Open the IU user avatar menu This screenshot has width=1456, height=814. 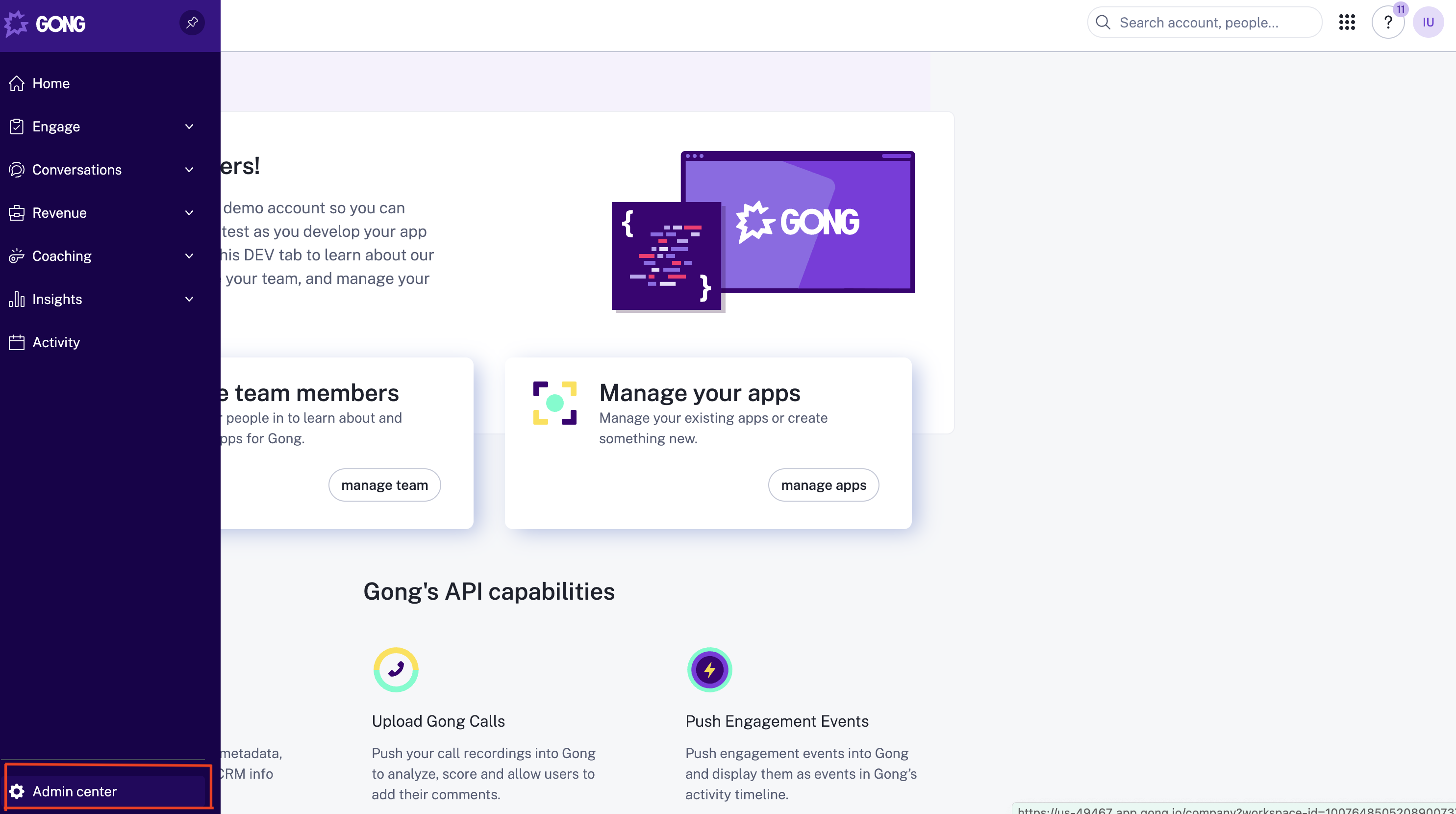click(1429, 23)
